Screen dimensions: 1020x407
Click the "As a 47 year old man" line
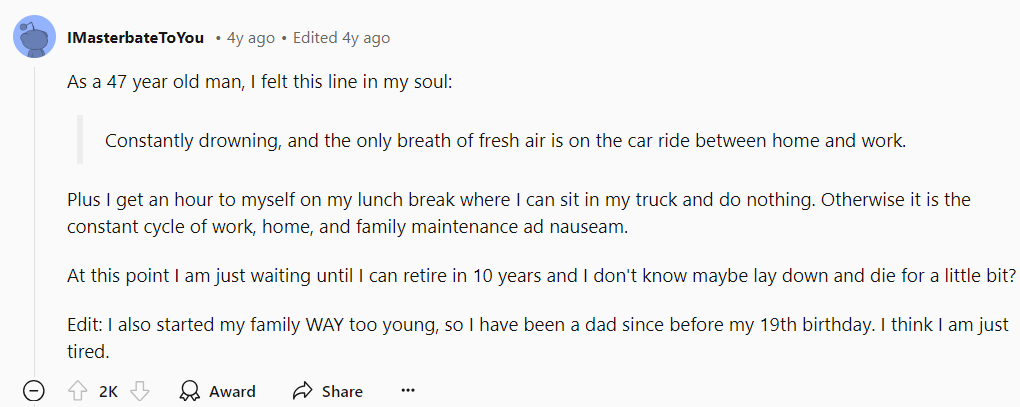(x=259, y=83)
